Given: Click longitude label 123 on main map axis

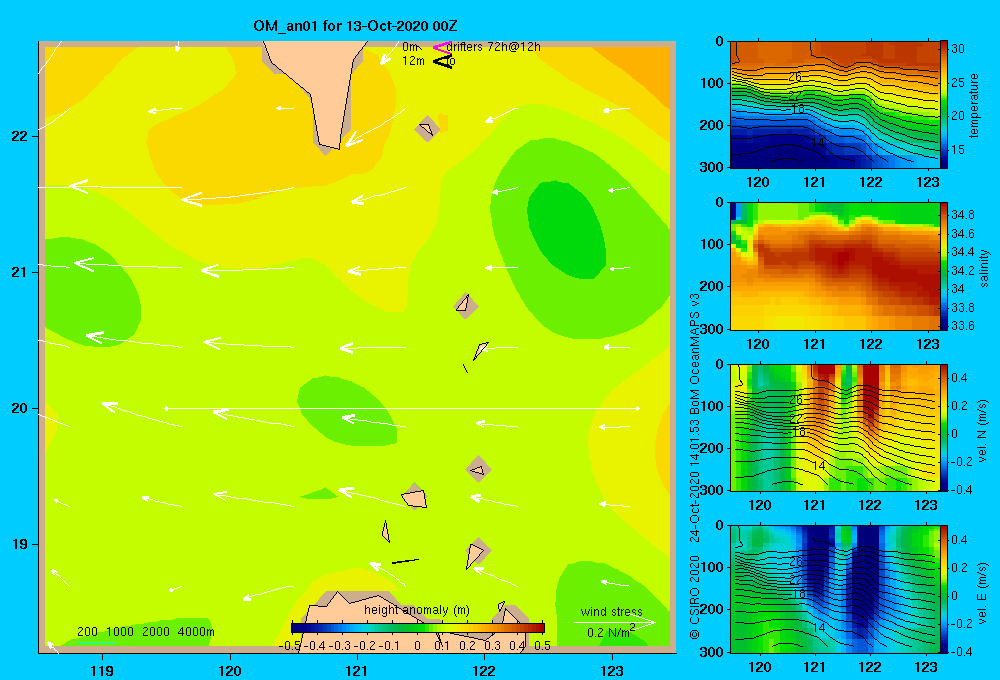Looking at the screenshot, I should (612, 670).
